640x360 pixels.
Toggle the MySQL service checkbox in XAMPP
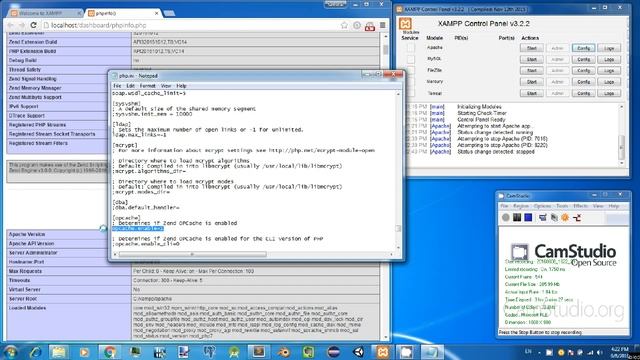410,59
